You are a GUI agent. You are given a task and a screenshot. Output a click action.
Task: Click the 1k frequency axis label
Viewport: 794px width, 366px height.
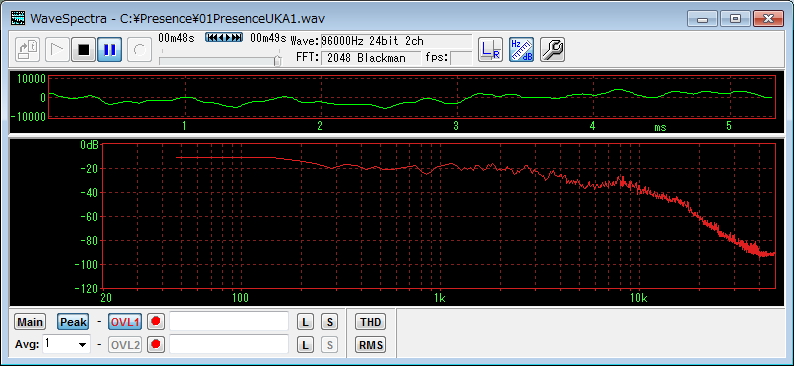[x=440, y=298]
